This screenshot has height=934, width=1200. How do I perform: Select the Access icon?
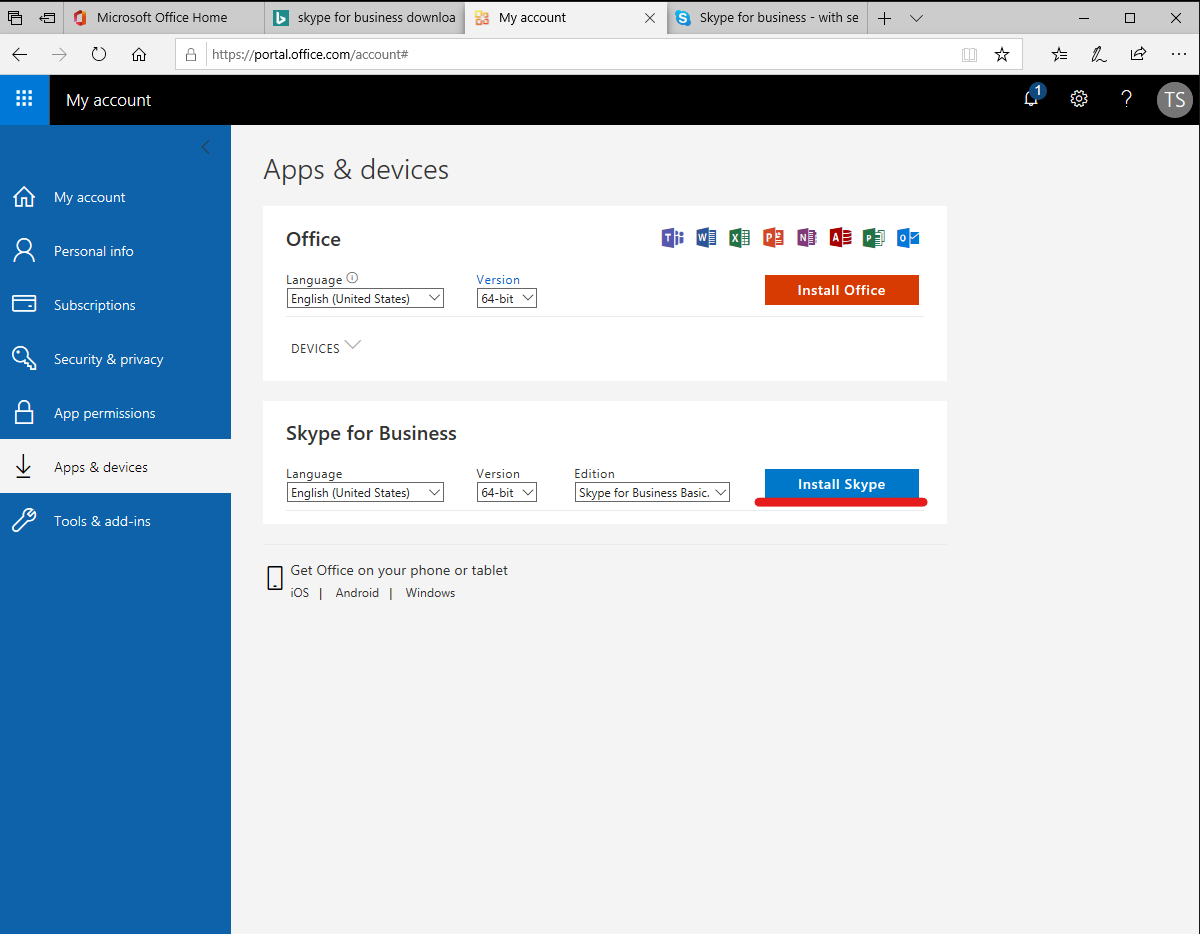point(840,237)
